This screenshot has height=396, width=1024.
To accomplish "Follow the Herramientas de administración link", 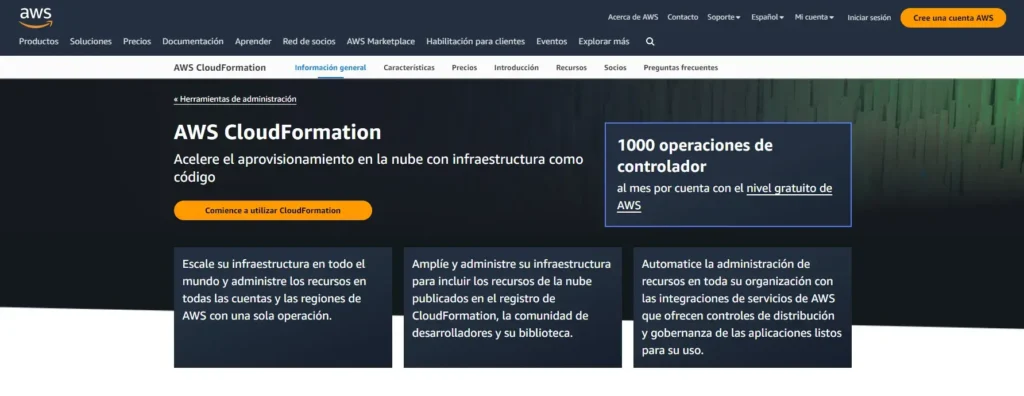I will pyautogui.click(x=235, y=99).
